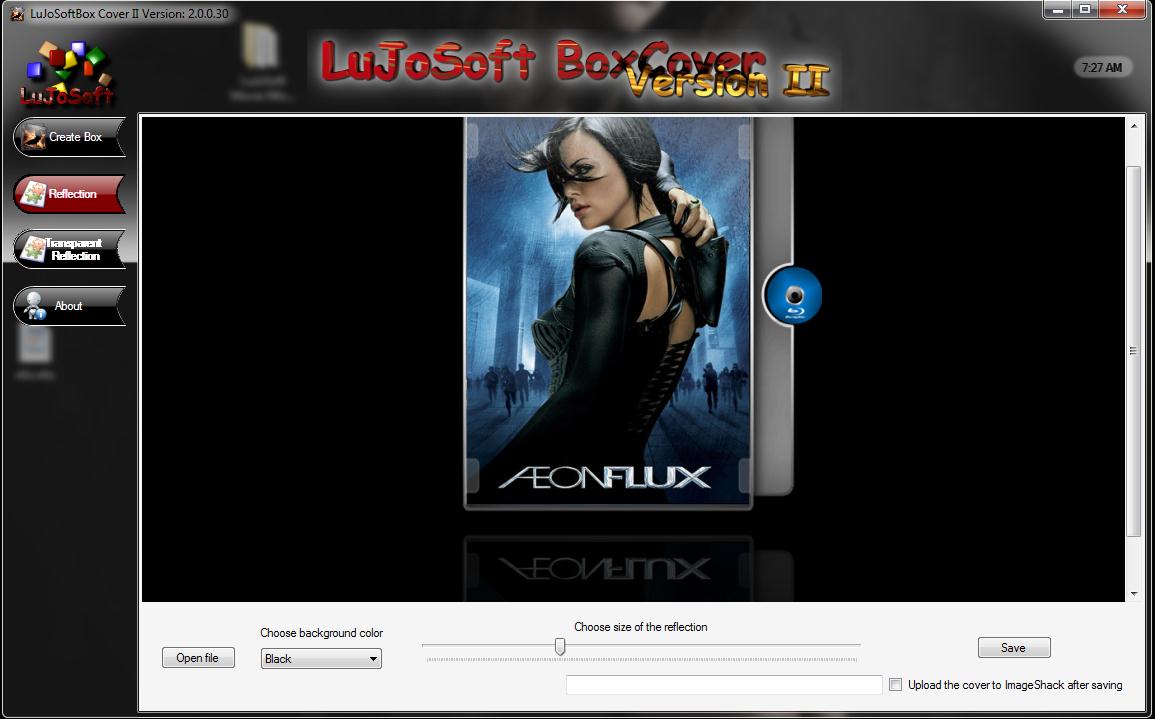The image size is (1155, 719).
Task: Click the preview scrollbar down arrow
Action: point(1134,593)
